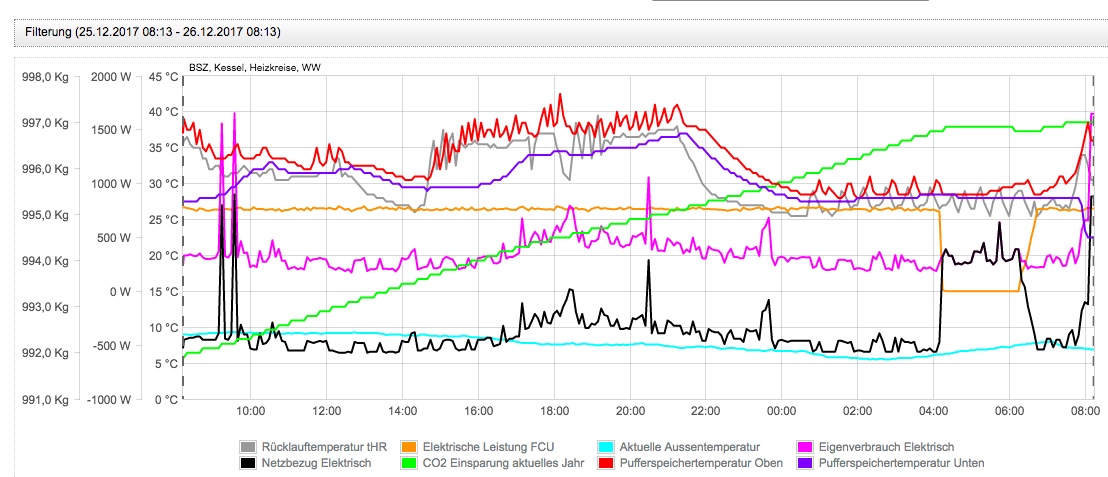This screenshot has height=477, width=1108.
Task: Click the 1500 W axis label
Action: tap(112, 130)
